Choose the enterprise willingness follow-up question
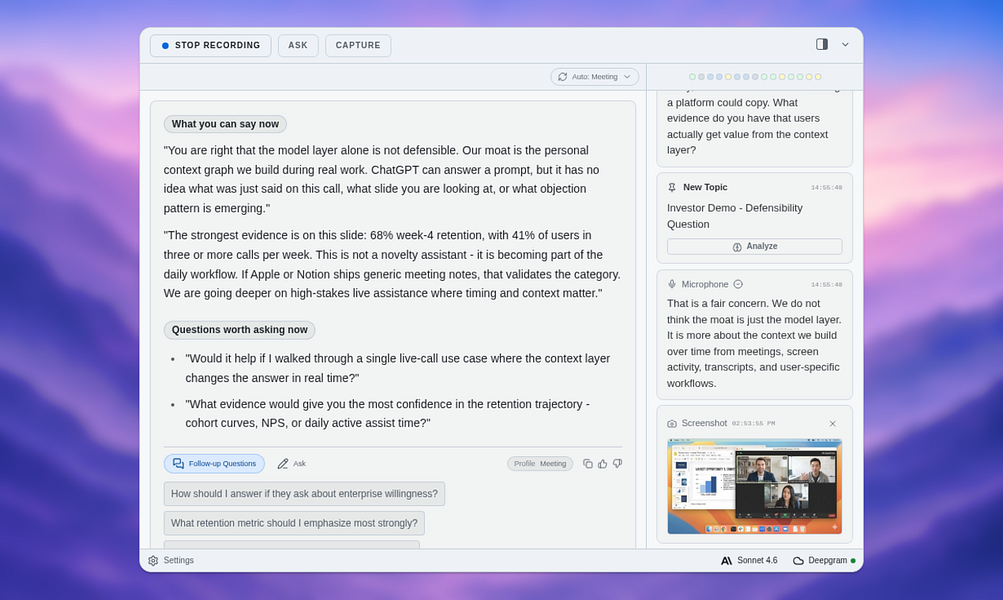 click(304, 494)
